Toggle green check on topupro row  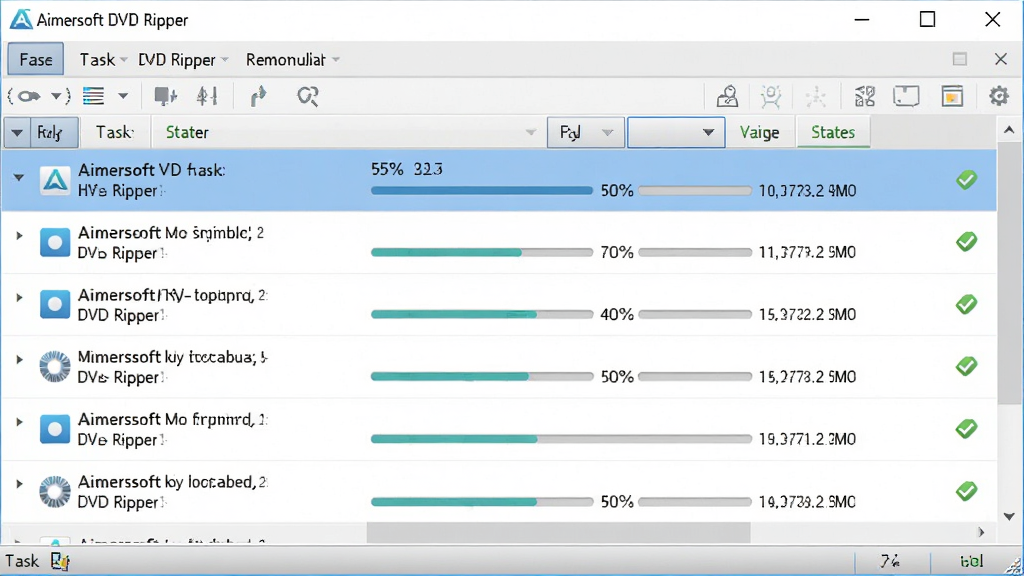967,304
